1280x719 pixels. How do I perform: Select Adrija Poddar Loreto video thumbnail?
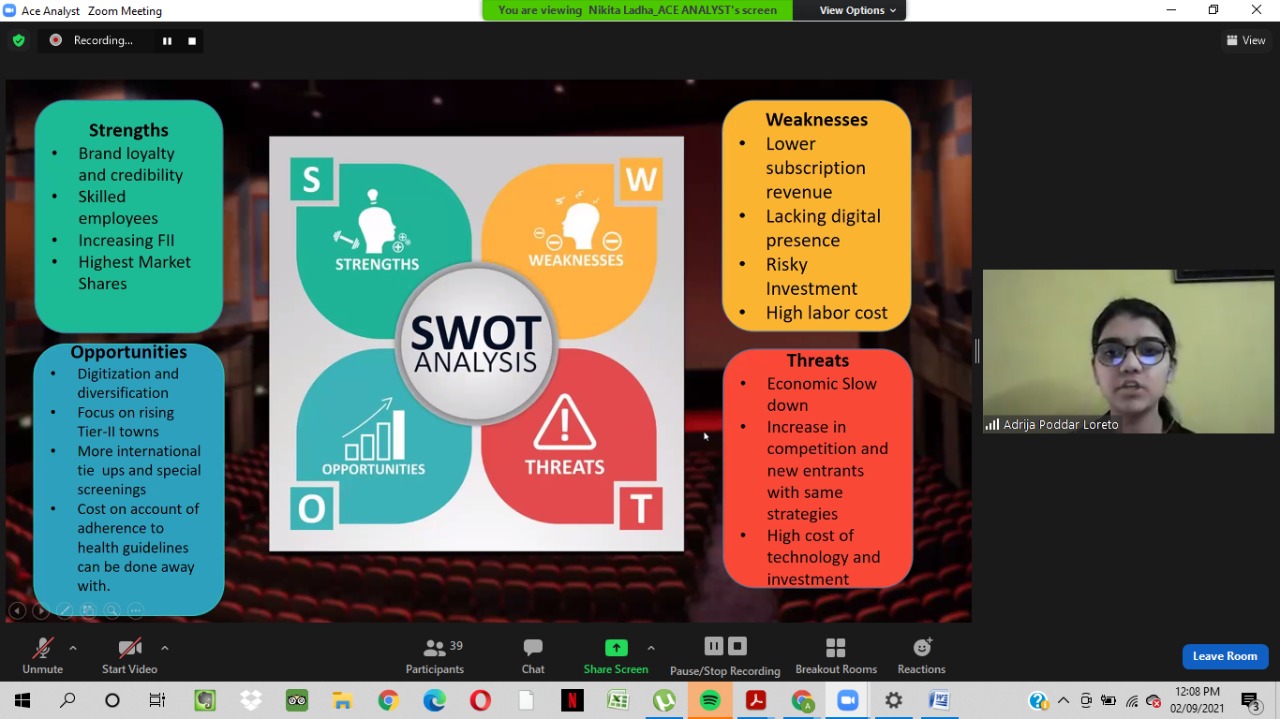pyautogui.click(x=1128, y=351)
